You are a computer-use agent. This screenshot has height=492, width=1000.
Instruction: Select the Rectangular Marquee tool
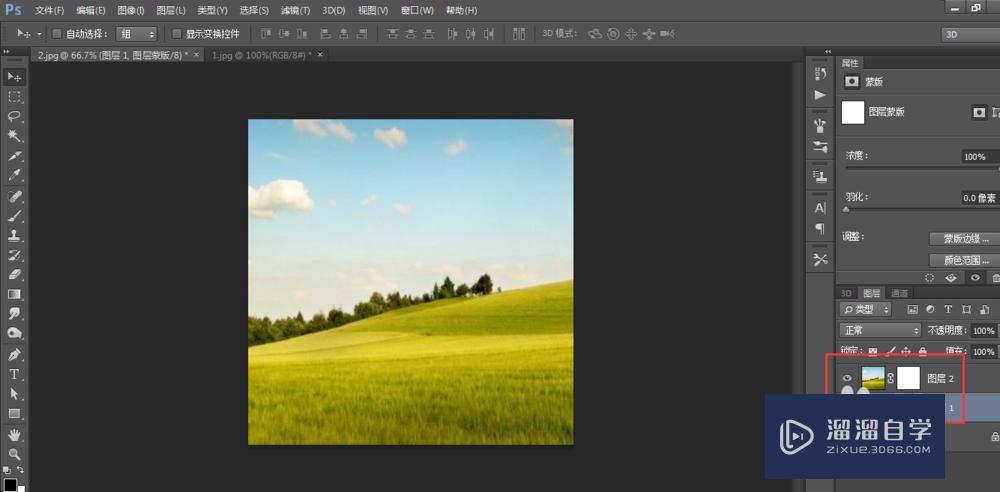(14, 97)
